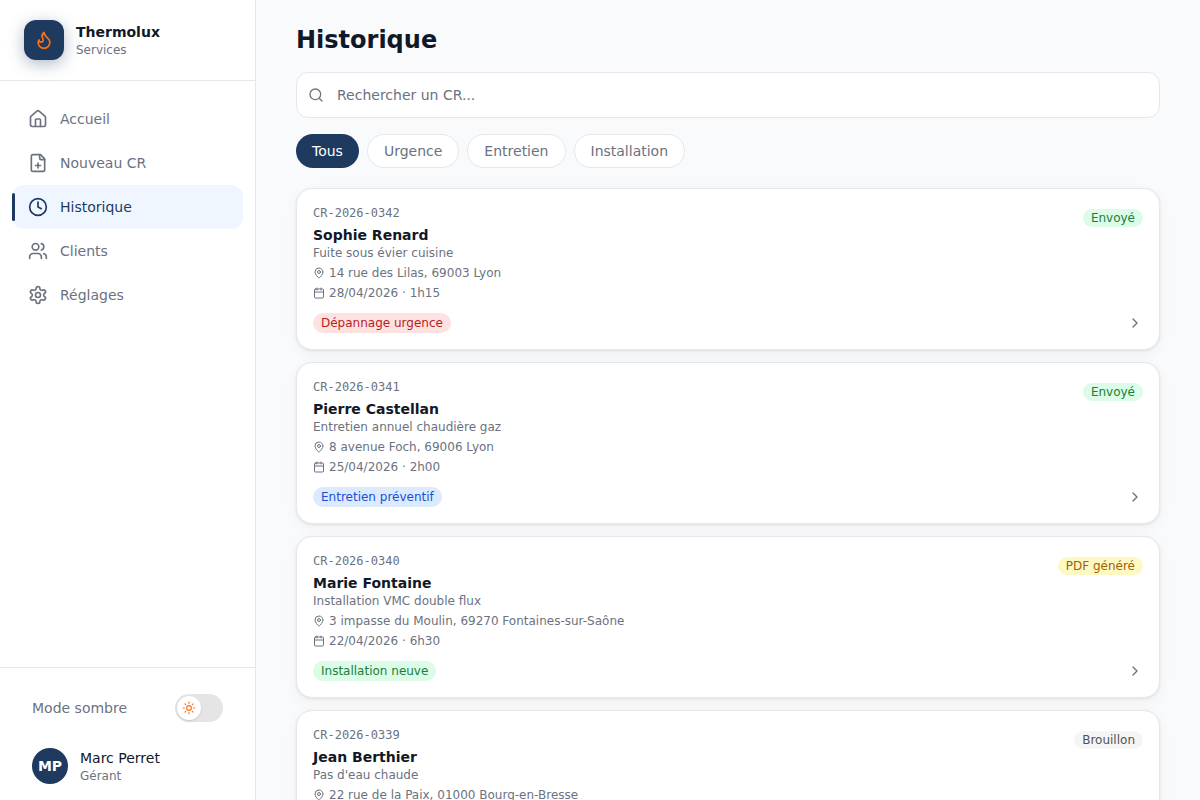Expand the Sophie Renard report chevron
The height and width of the screenshot is (800, 1200).
pos(1135,323)
